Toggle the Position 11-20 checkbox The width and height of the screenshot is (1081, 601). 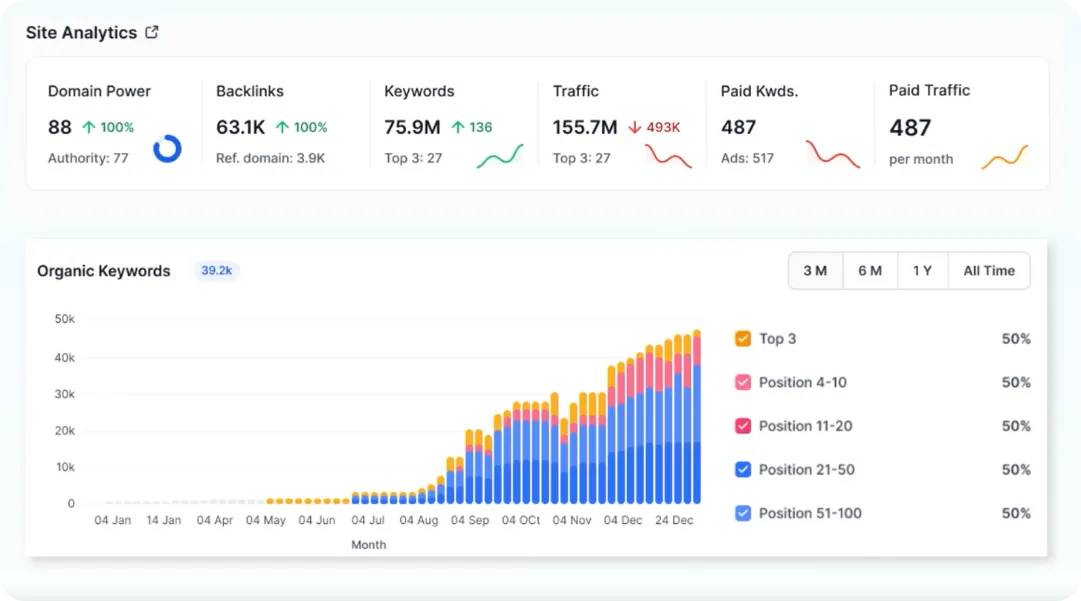[742, 425]
